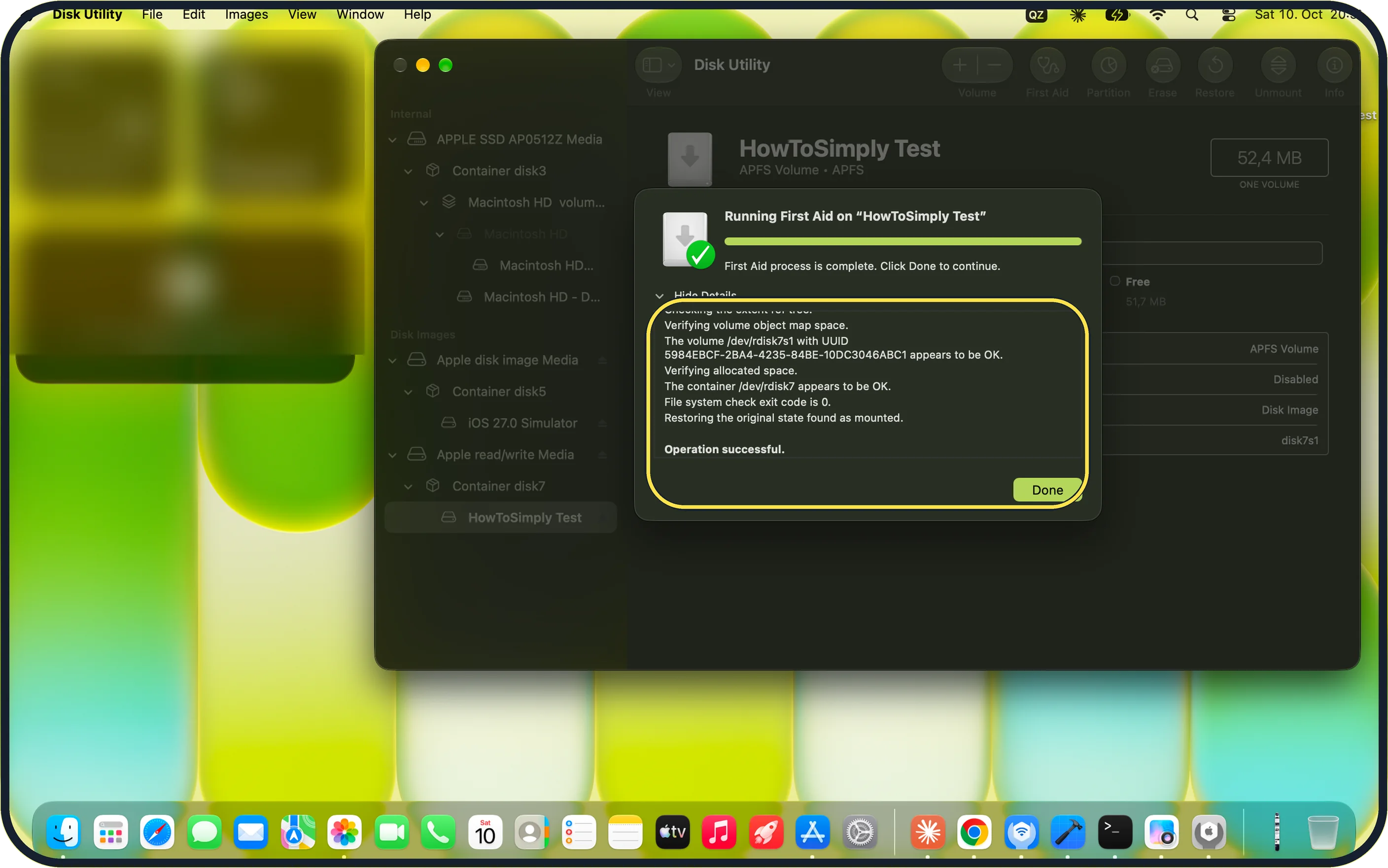
Task: Collapse the Container disk7 chevron
Action: [x=408, y=486]
